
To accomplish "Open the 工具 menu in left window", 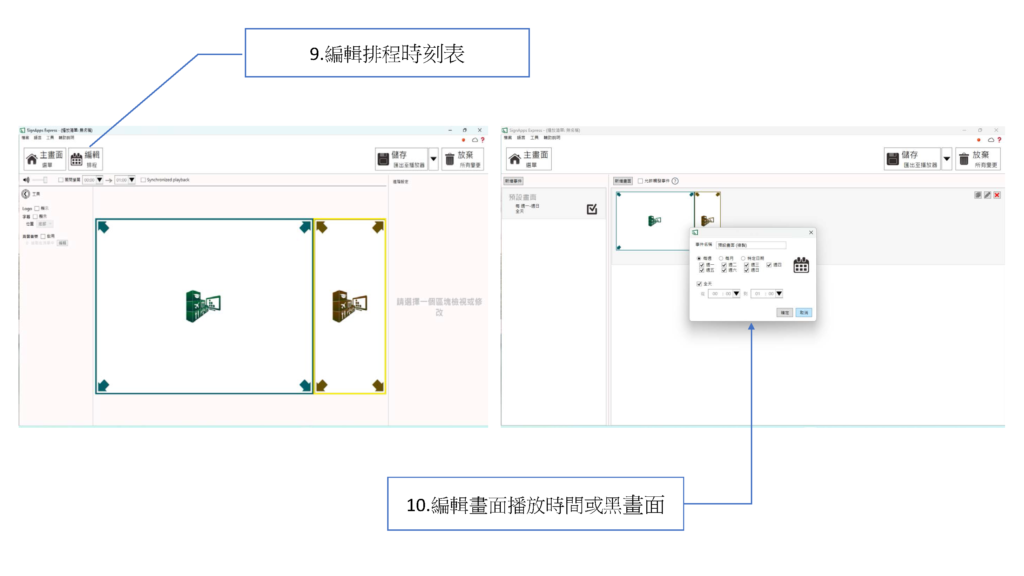I will pyautogui.click(x=52, y=137).
